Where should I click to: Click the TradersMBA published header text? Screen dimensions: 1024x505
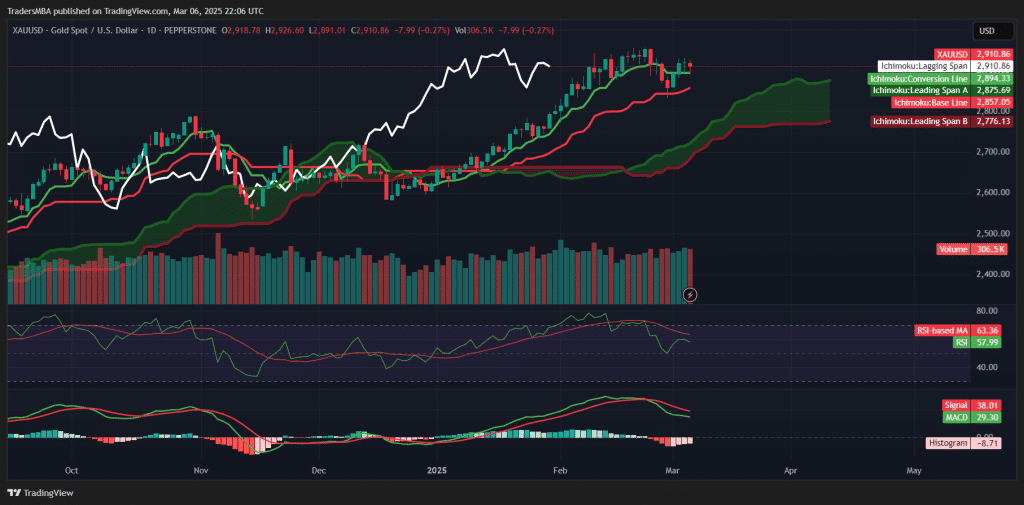135,10
